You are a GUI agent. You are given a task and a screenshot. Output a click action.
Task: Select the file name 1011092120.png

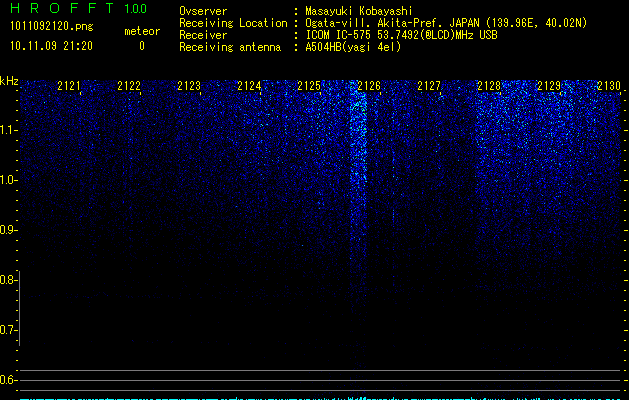52,26
